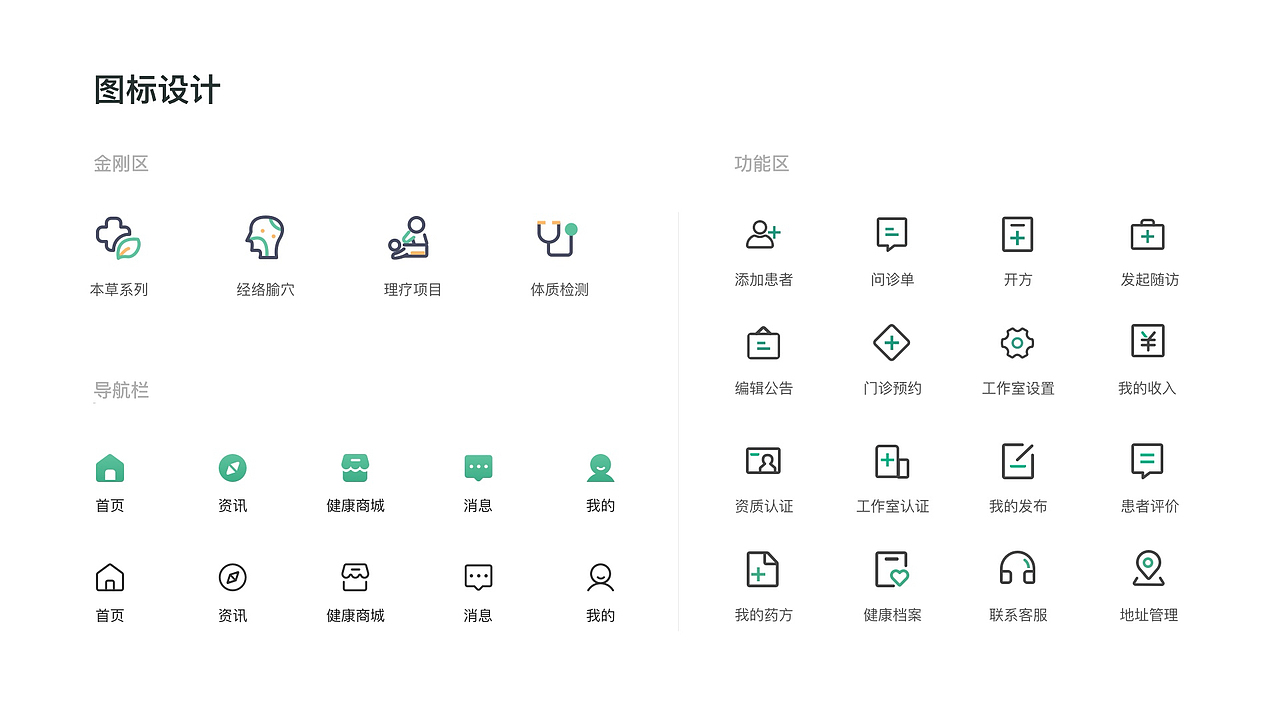
Task: Open the 工作室设置 gear icon
Action: pos(1017,343)
